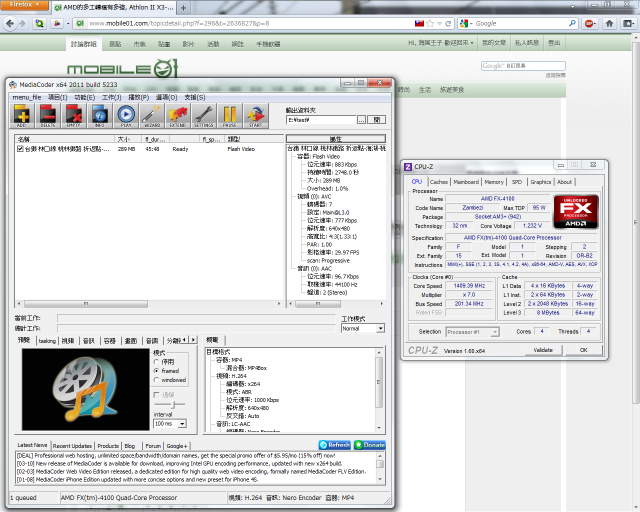Click the browse (...) button for output folder
Image resolution: width=640 pixels, height=512 pixels.
click(x=361, y=120)
